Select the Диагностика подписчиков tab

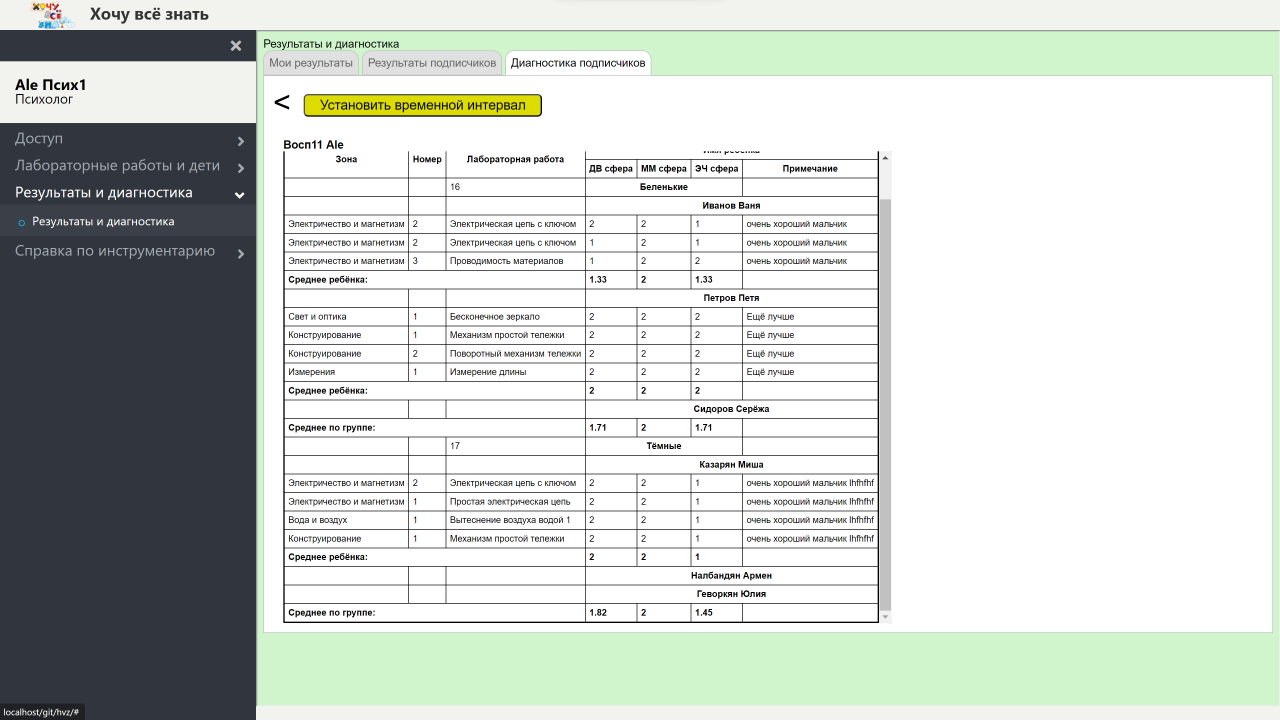tap(577, 63)
